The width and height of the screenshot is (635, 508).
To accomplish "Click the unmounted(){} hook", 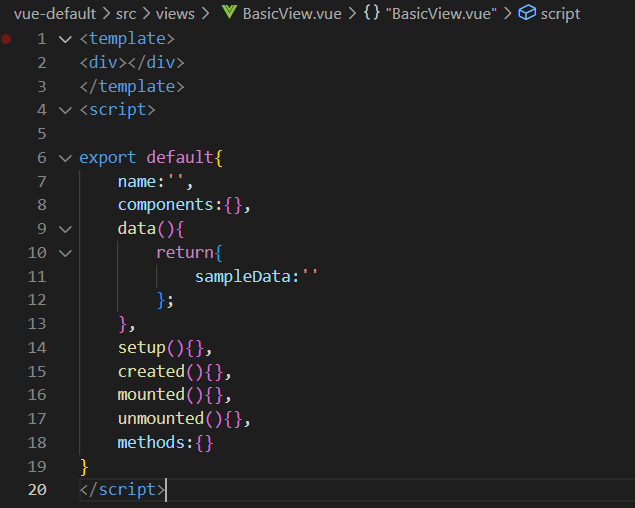I will pos(184,419).
